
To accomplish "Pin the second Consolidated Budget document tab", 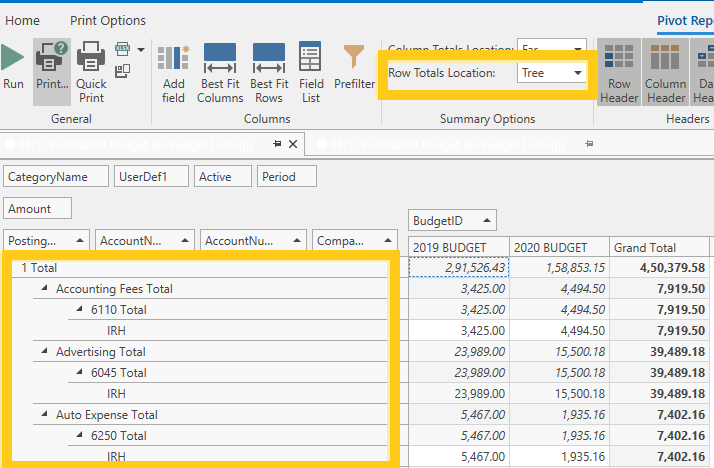I will [x=589, y=144].
